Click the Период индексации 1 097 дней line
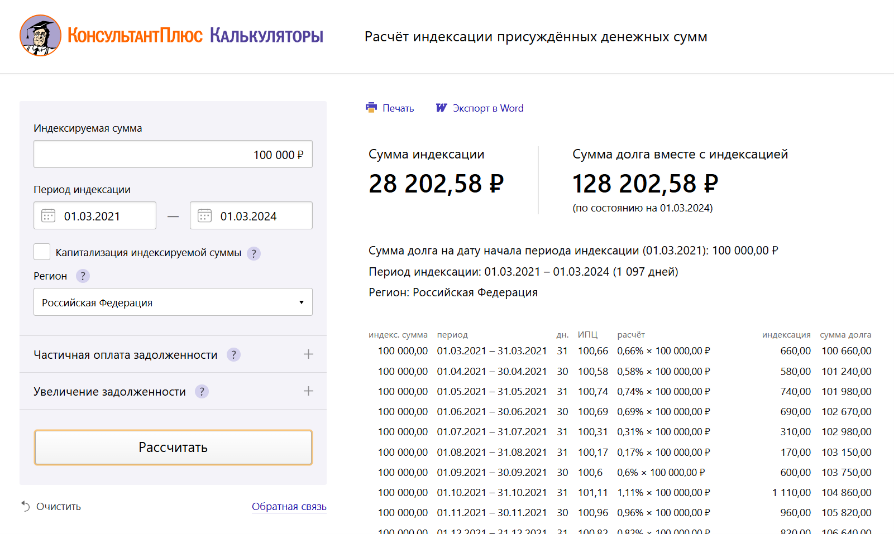This screenshot has width=894, height=534. [523, 272]
